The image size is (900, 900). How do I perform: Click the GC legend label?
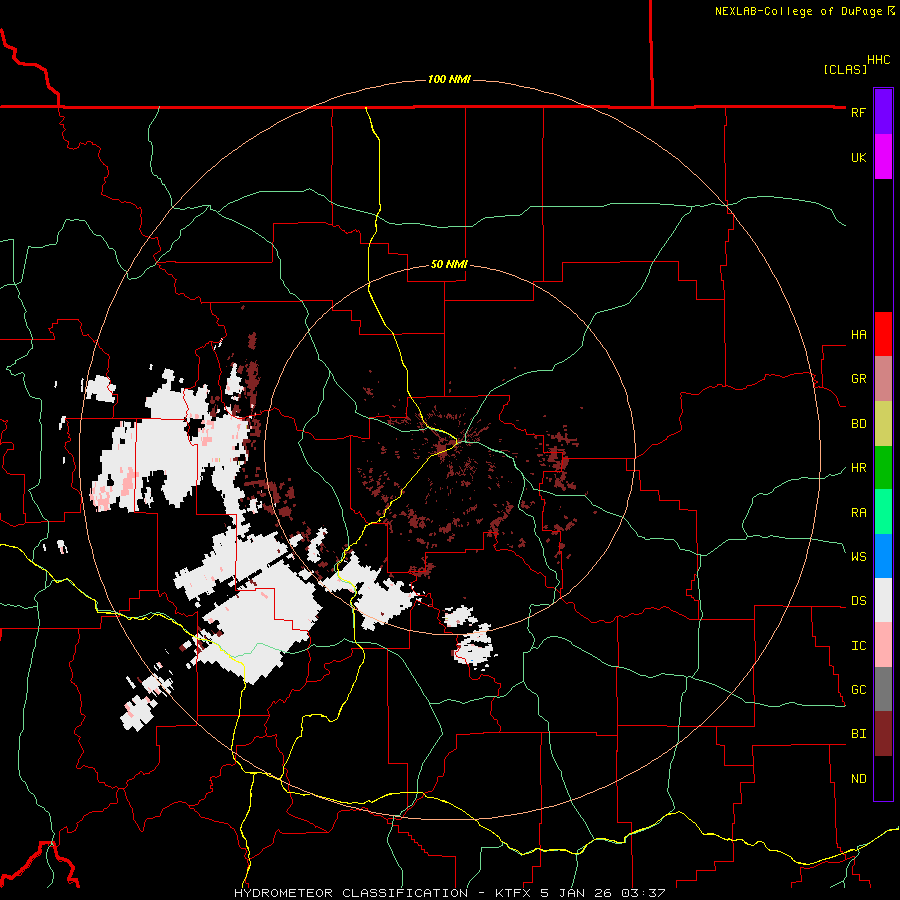point(858,690)
